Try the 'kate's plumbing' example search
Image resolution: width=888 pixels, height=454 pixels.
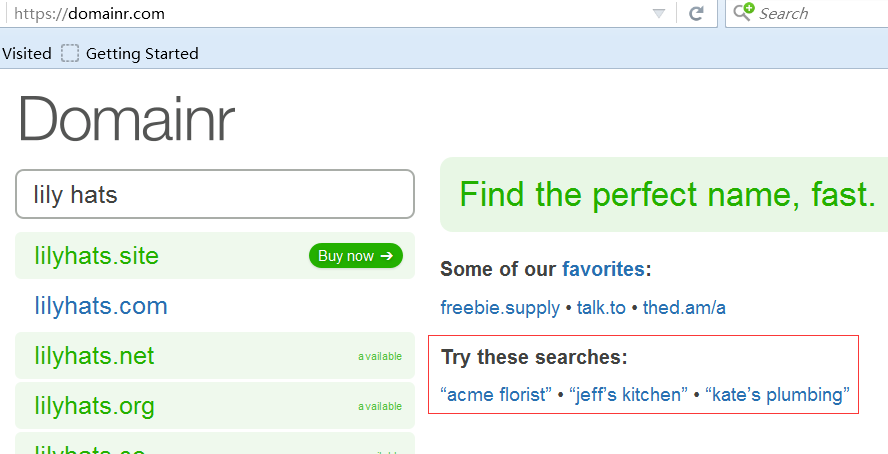pyautogui.click(x=778, y=394)
